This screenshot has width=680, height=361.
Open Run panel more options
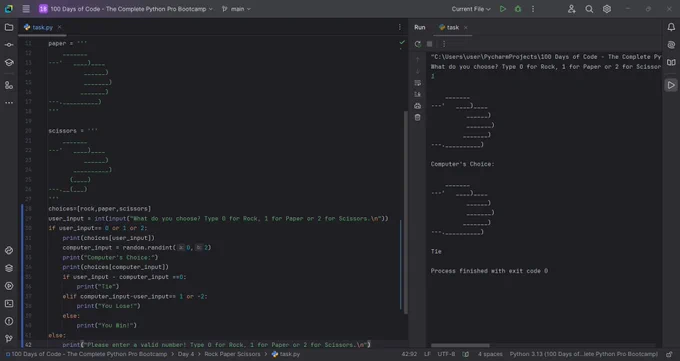444,44
